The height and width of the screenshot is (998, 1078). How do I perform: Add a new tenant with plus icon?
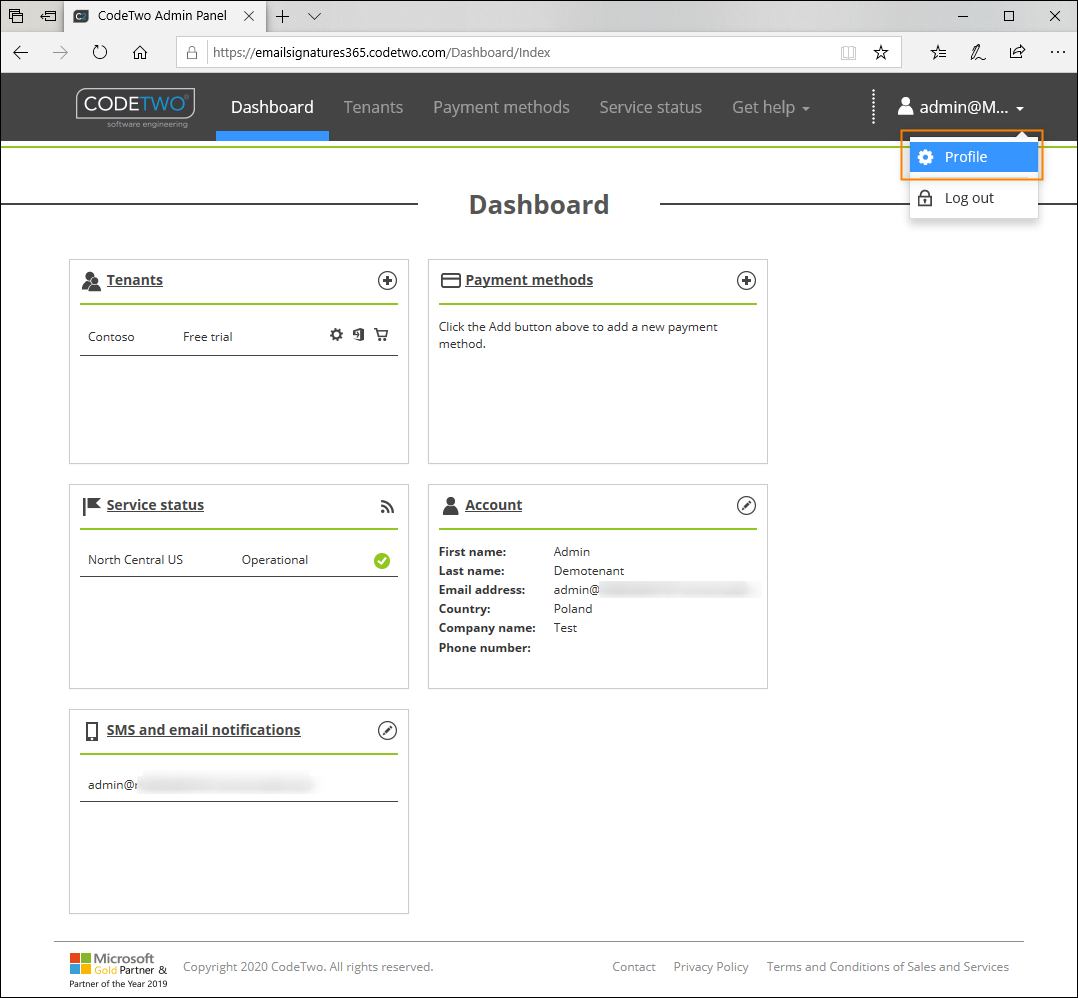coord(387,281)
